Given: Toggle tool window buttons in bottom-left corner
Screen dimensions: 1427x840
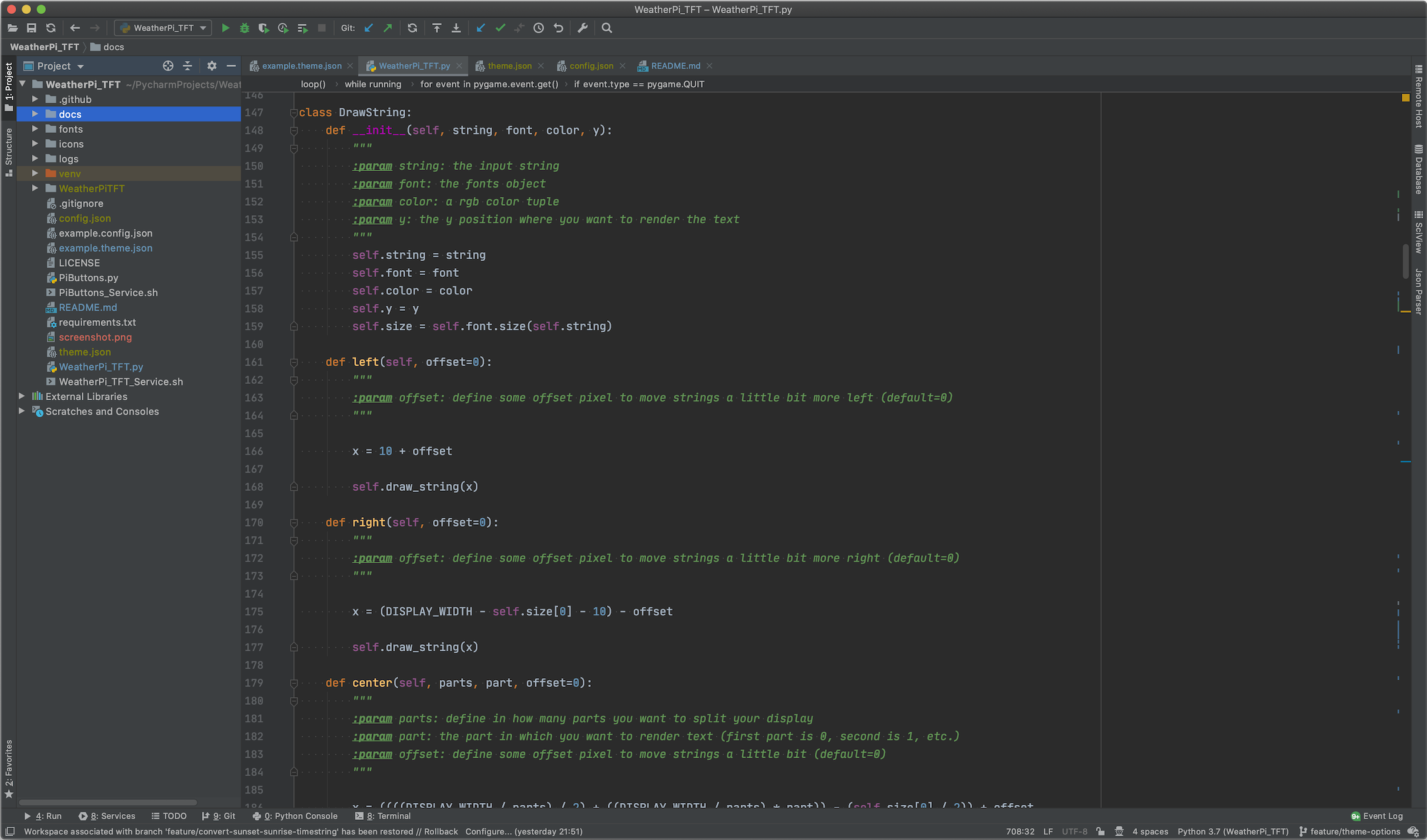Looking at the screenshot, I should (x=10, y=831).
